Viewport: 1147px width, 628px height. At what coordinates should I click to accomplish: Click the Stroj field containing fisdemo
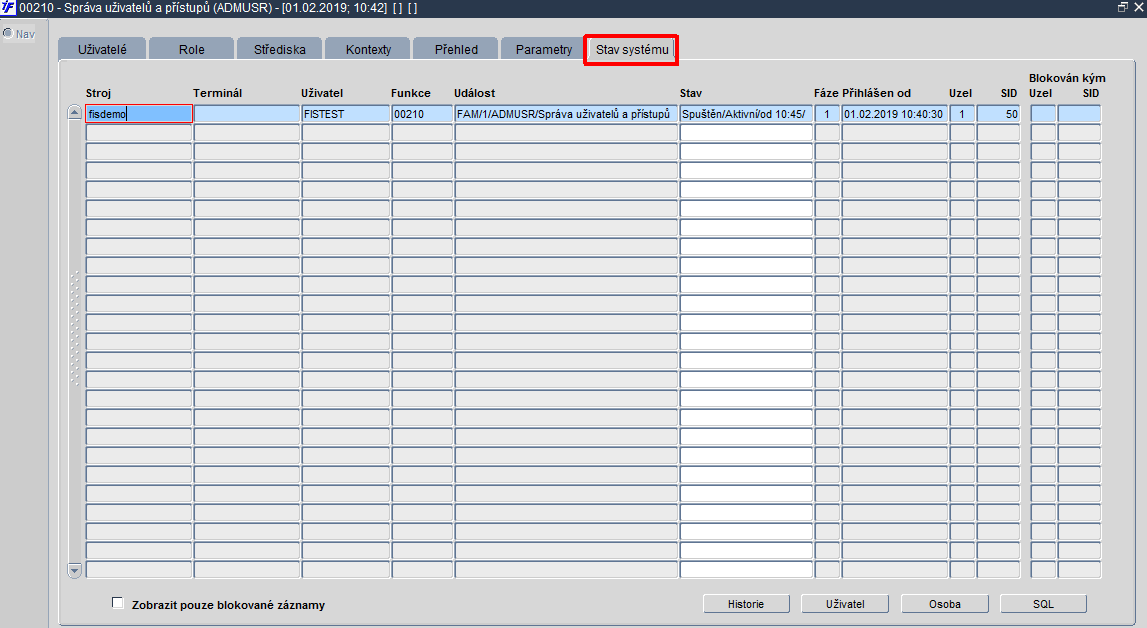(139, 114)
